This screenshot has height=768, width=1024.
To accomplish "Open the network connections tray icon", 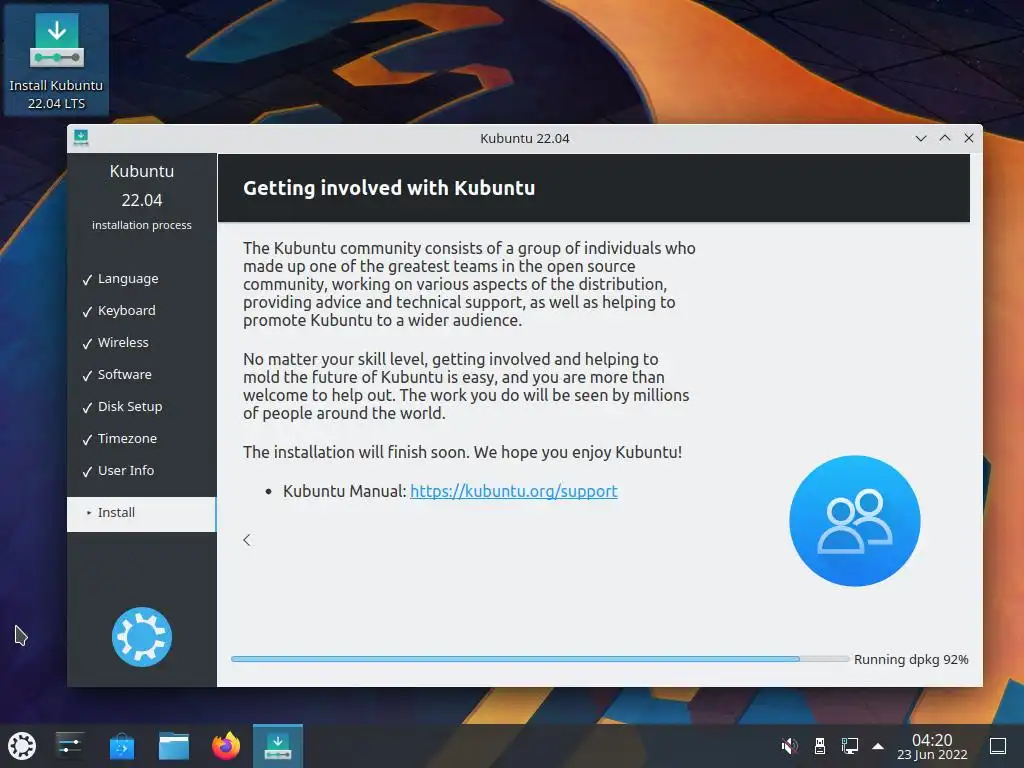I will click(x=850, y=746).
